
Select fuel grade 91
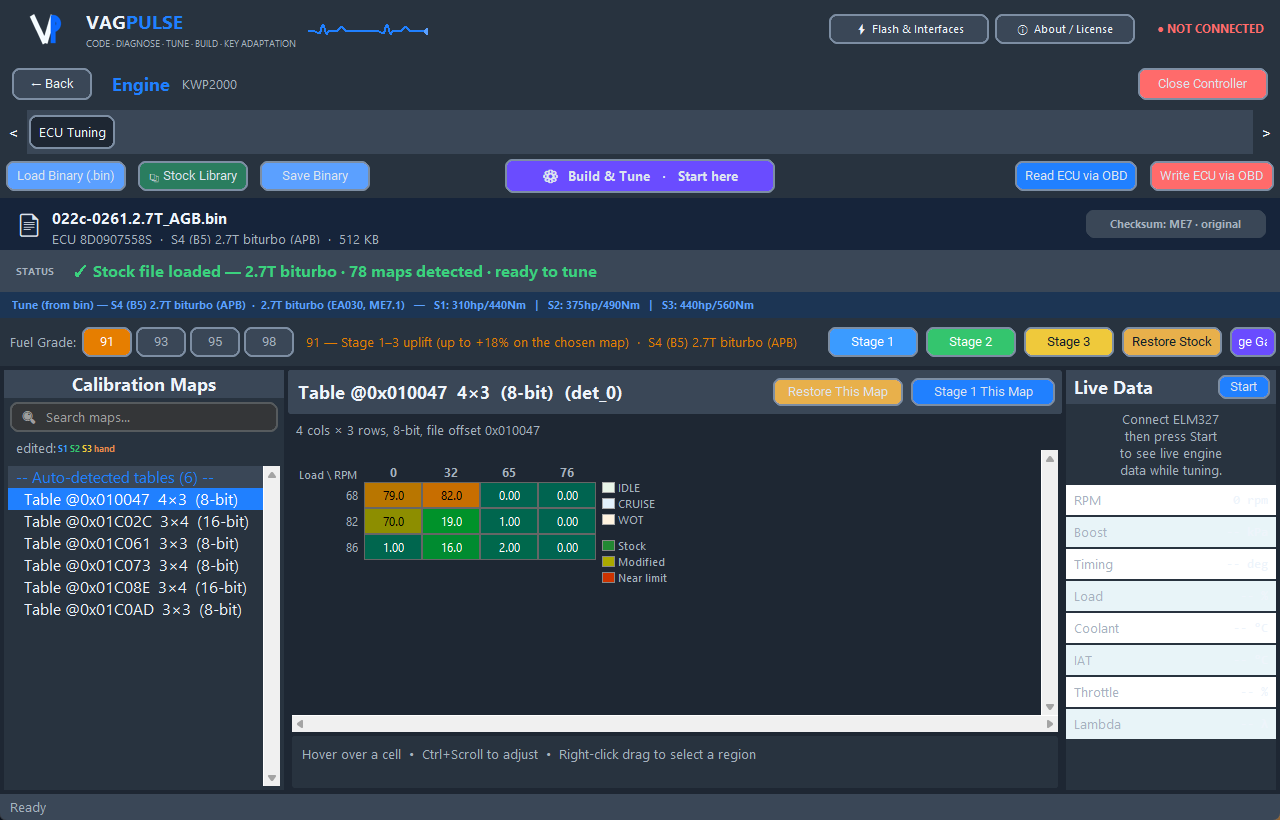pyautogui.click(x=107, y=342)
